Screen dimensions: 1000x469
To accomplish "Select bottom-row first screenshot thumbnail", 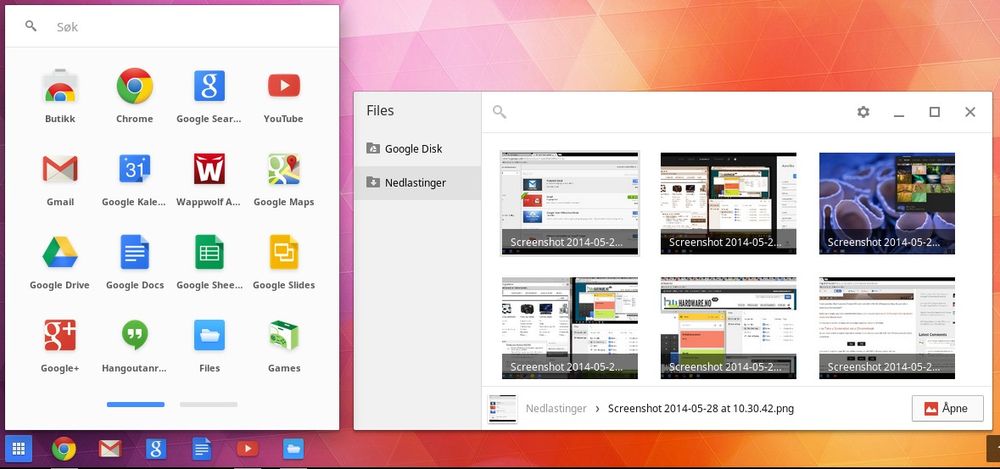I will pyautogui.click(x=570, y=328).
